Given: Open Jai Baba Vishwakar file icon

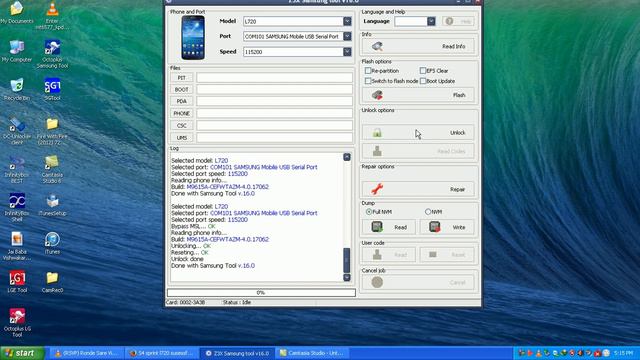Looking at the screenshot, I should (x=17, y=246).
